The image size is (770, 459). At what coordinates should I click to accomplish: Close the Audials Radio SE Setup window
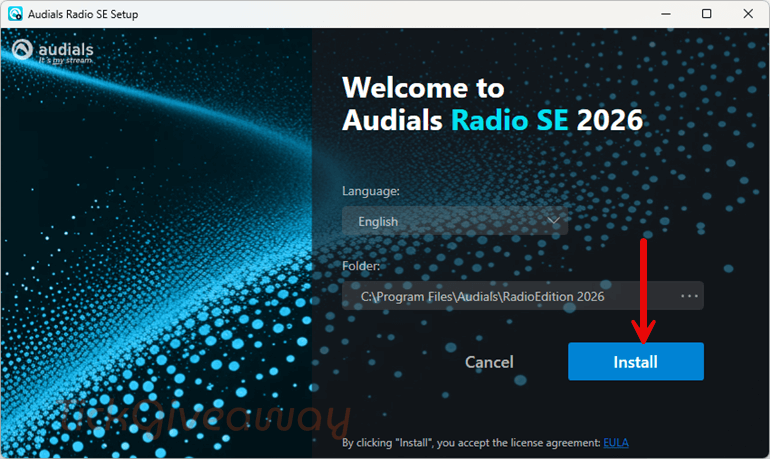(x=748, y=14)
